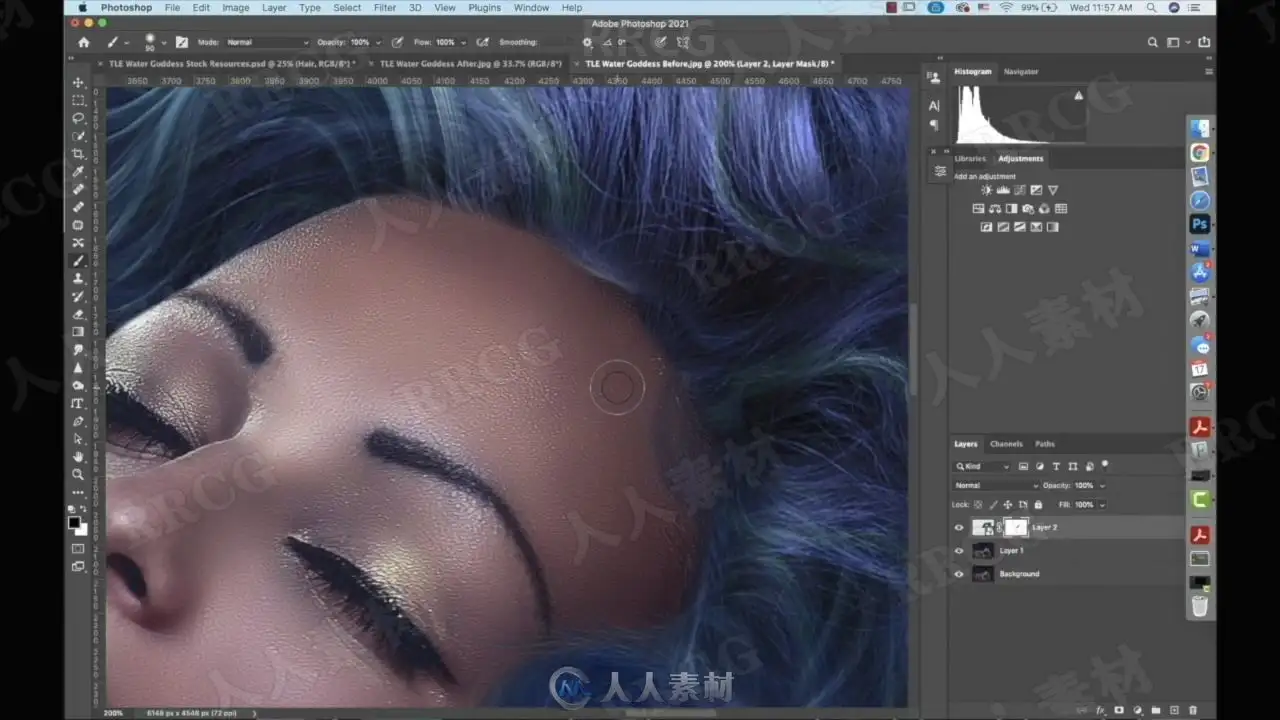Add an Exposure adjustment
This screenshot has width=1280, height=720.
(x=1036, y=190)
